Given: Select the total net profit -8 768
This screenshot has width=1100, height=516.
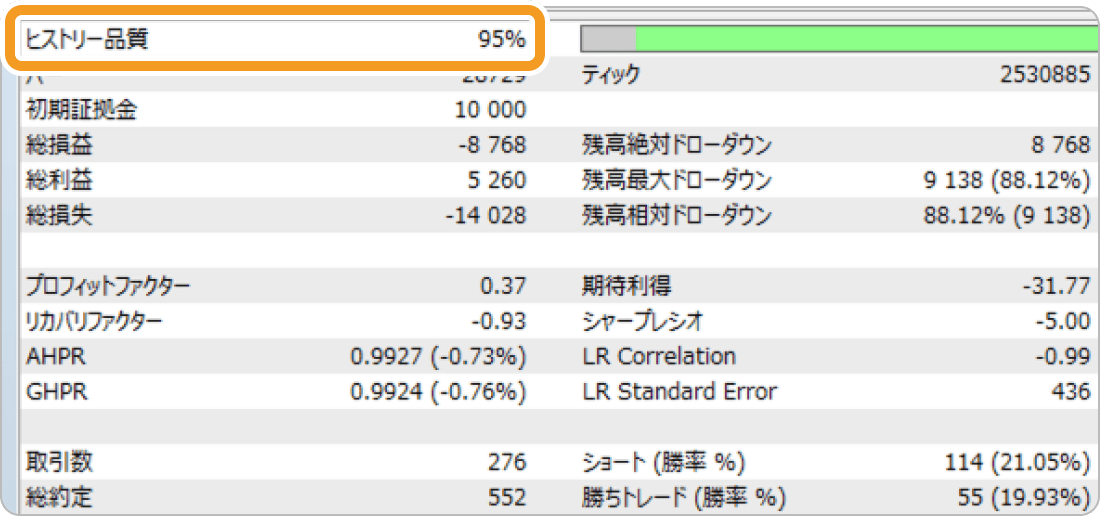Looking at the screenshot, I should coord(491,145).
